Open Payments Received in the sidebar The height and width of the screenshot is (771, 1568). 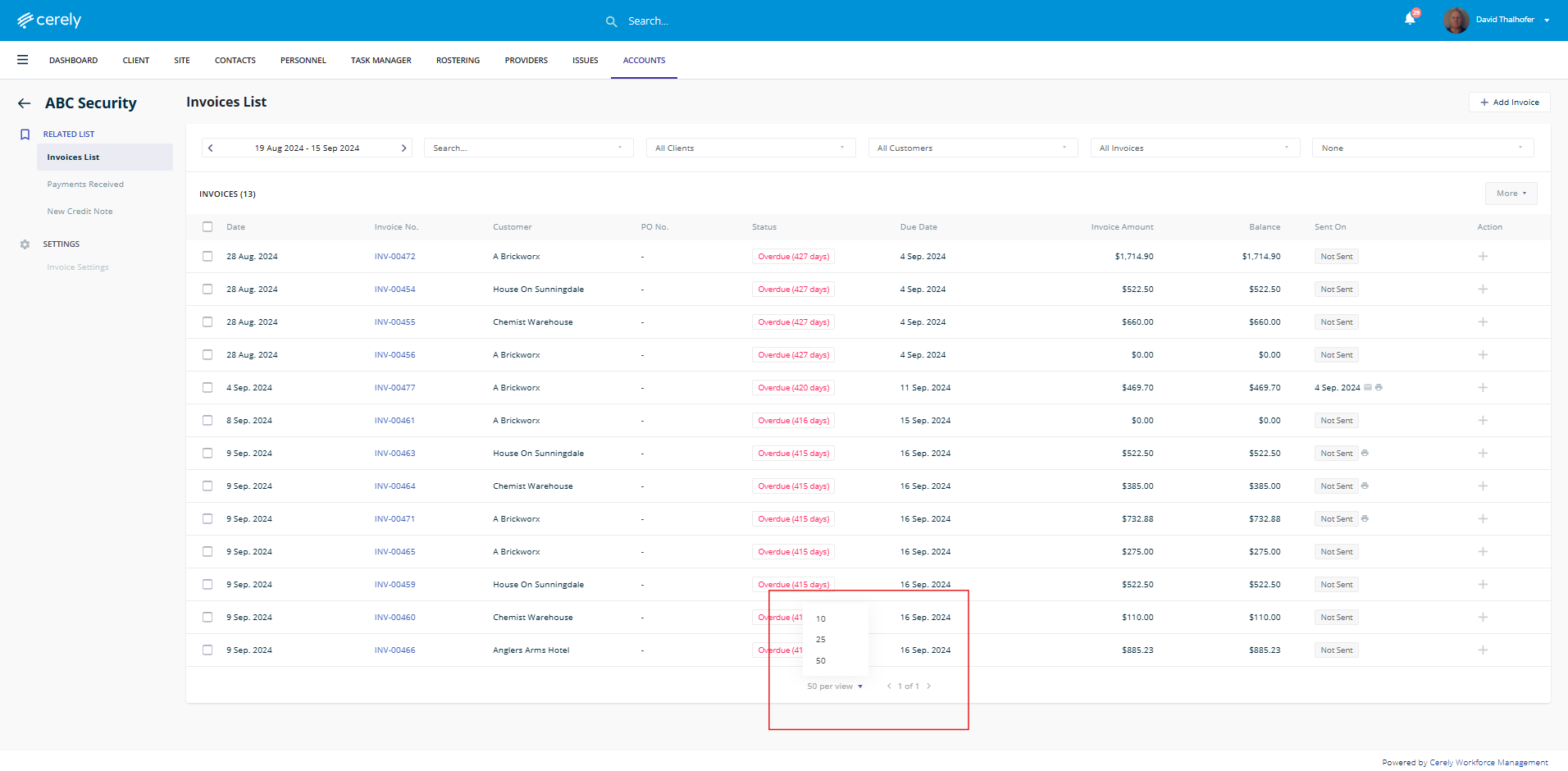(x=85, y=185)
